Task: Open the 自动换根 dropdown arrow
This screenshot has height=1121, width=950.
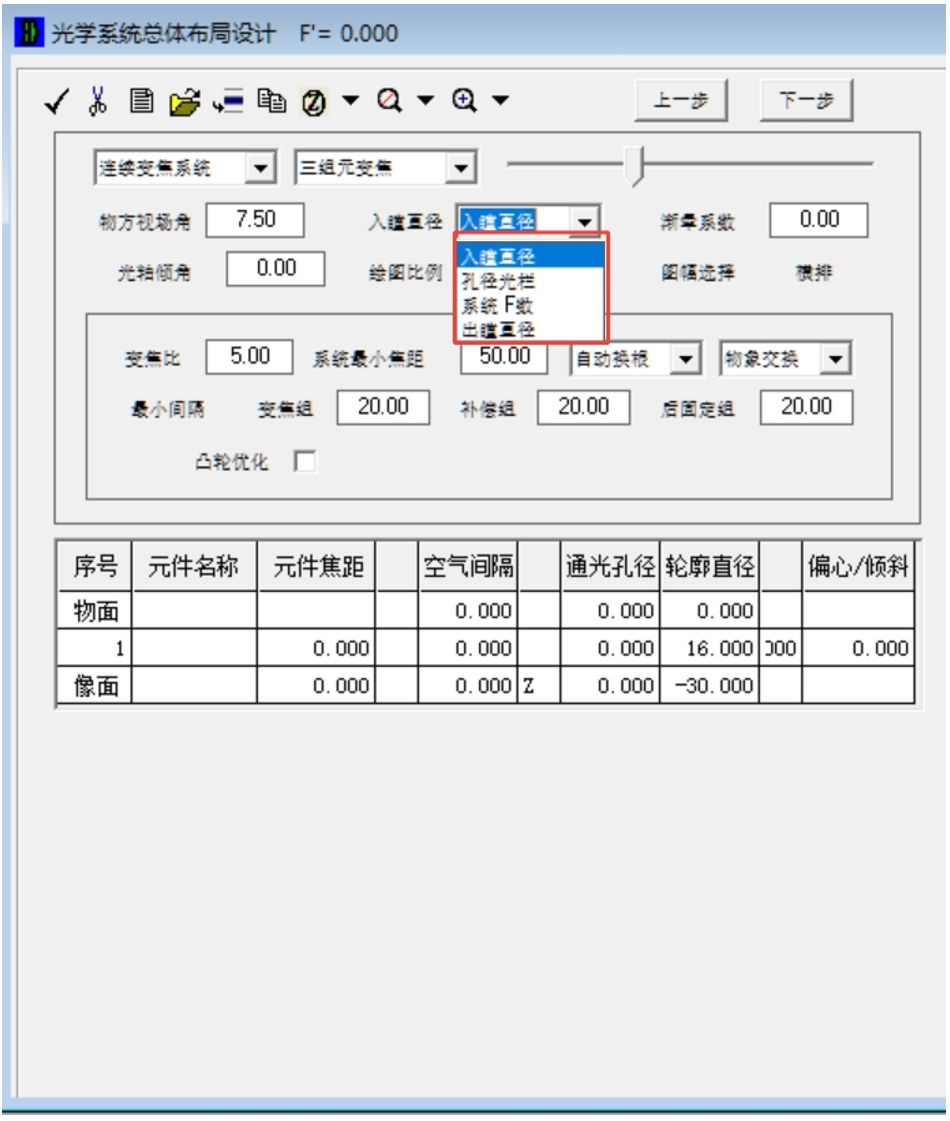Action: coord(684,359)
